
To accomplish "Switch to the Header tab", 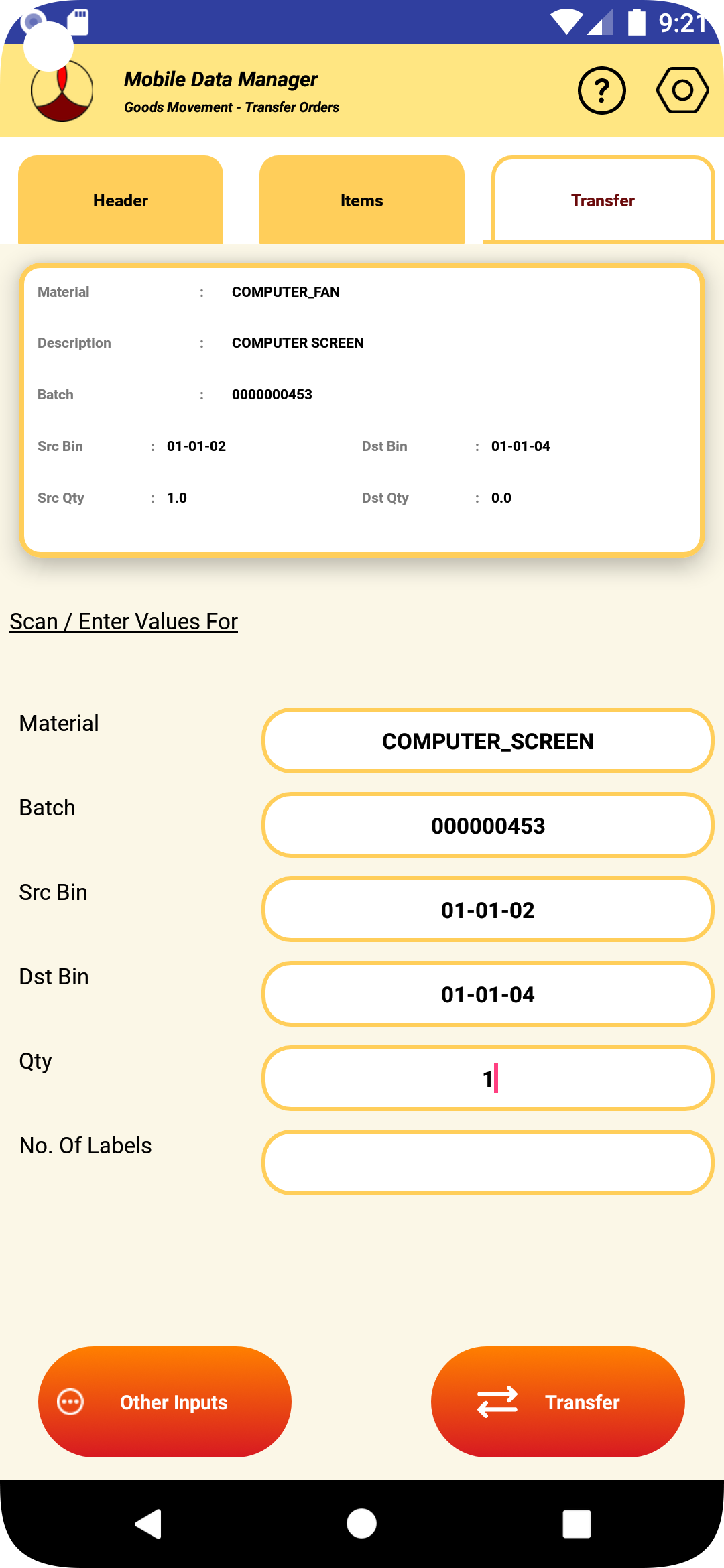I will click(x=121, y=200).
